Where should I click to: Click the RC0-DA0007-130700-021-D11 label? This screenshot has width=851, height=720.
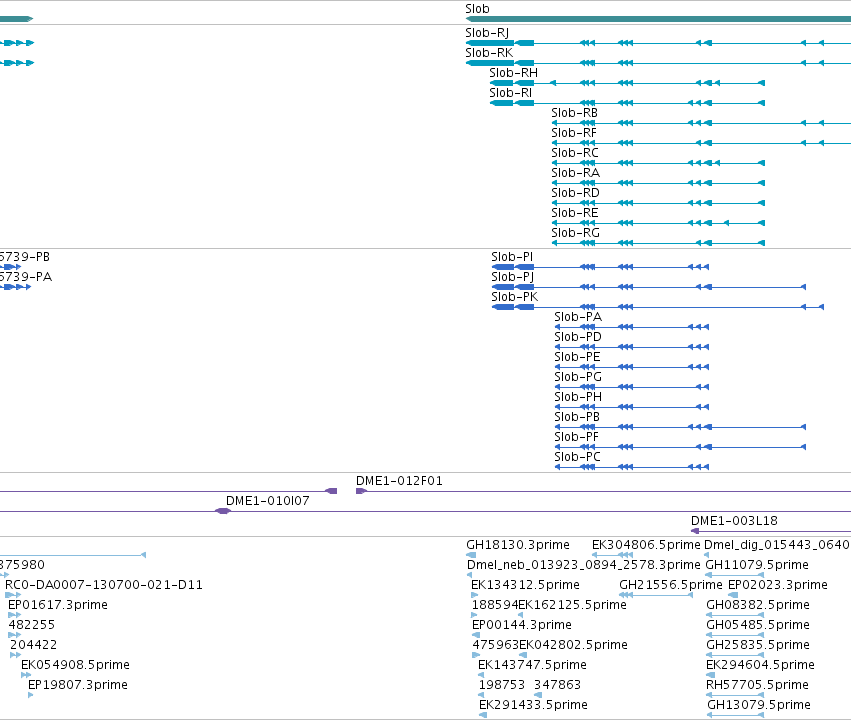[x=104, y=585]
